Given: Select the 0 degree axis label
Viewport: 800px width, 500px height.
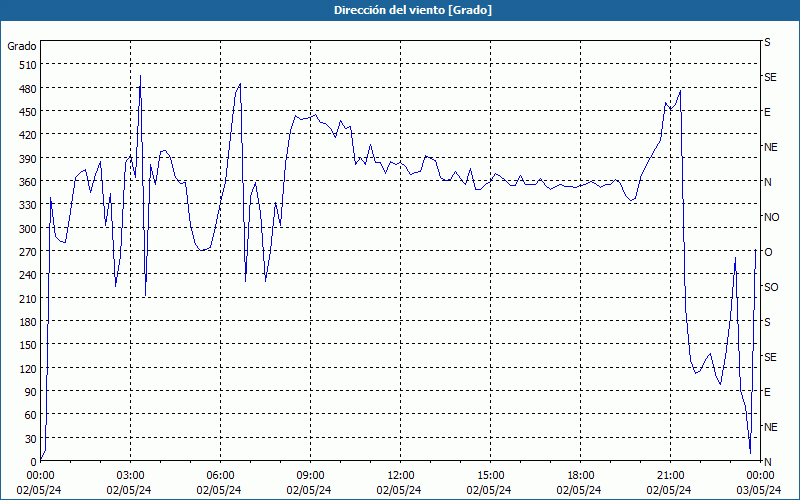Looking at the screenshot, I should 34,462.
